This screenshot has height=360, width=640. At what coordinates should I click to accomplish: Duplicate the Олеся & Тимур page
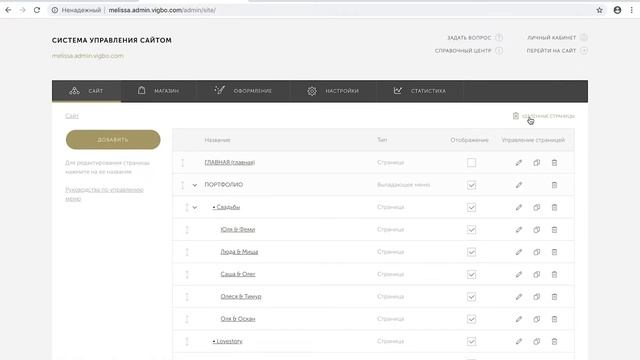[536, 297]
